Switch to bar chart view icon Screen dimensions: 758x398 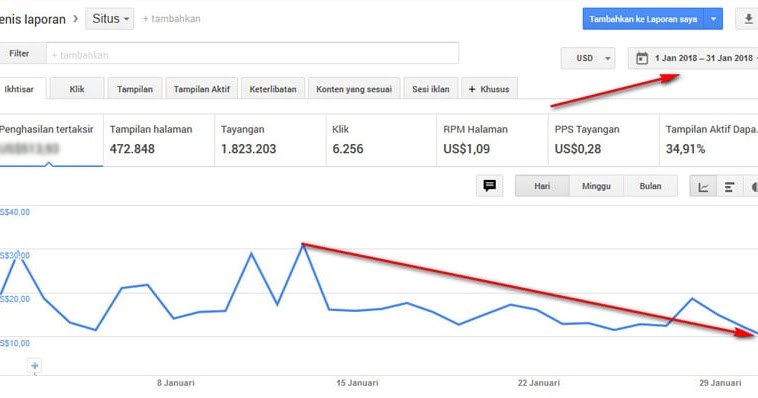pos(729,187)
